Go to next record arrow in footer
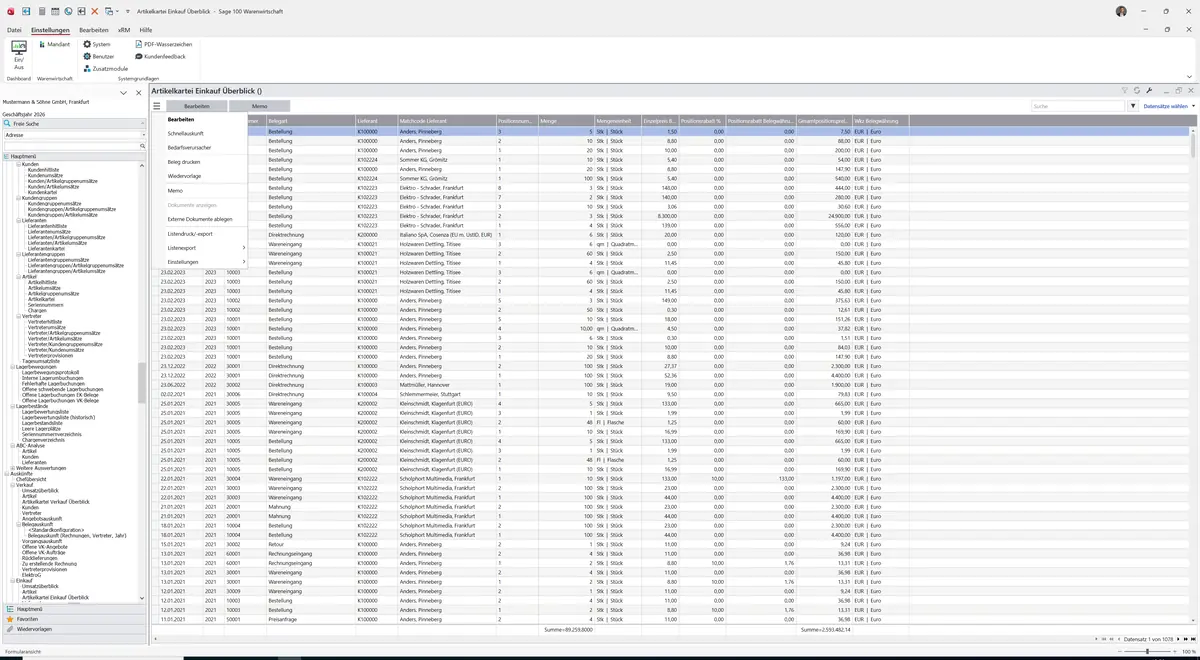The image size is (1200, 660). click(x=1178, y=638)
